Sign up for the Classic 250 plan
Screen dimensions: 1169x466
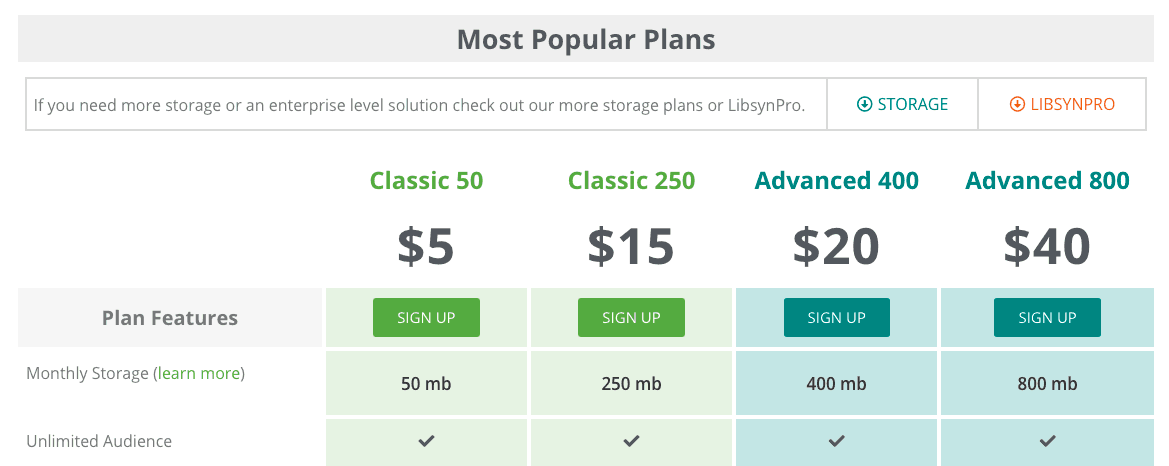[x=631, y=318]
